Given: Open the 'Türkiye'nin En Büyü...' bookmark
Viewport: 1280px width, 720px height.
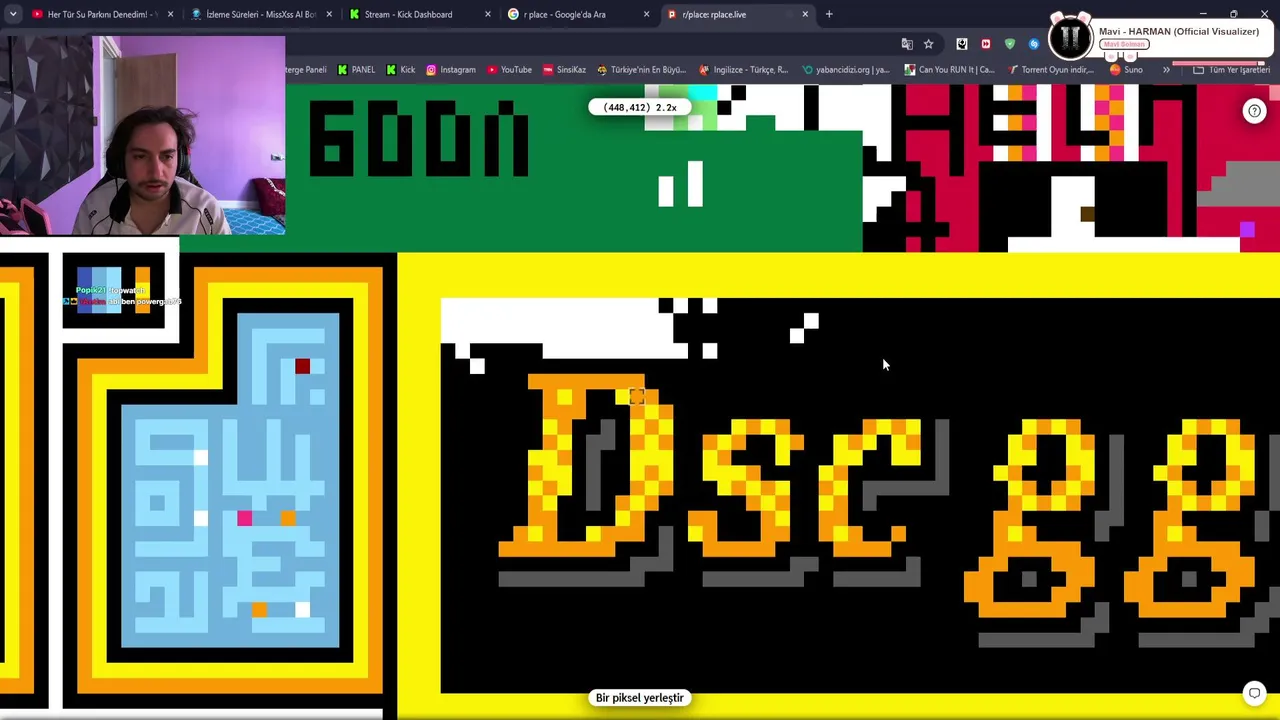Looking at the screenshot, I should (x=641, y=70).
